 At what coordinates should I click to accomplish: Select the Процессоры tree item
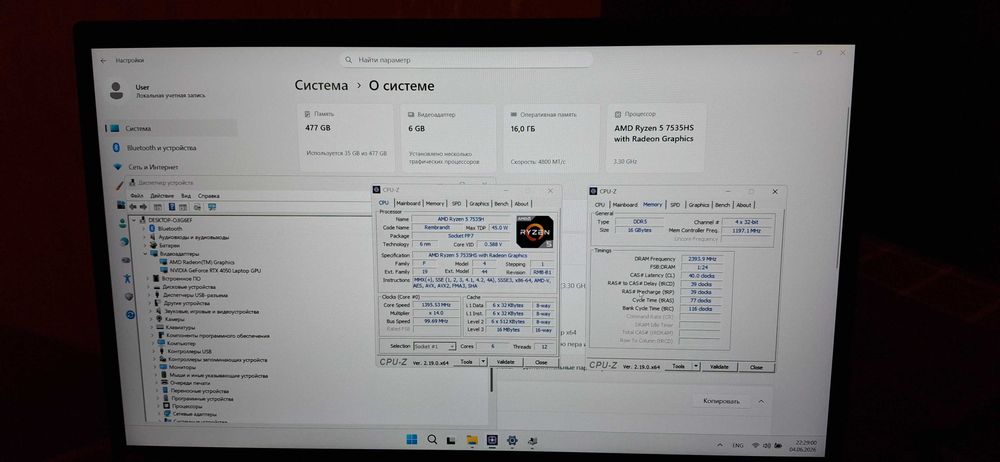pyautogui.click(x=187, y=406)
